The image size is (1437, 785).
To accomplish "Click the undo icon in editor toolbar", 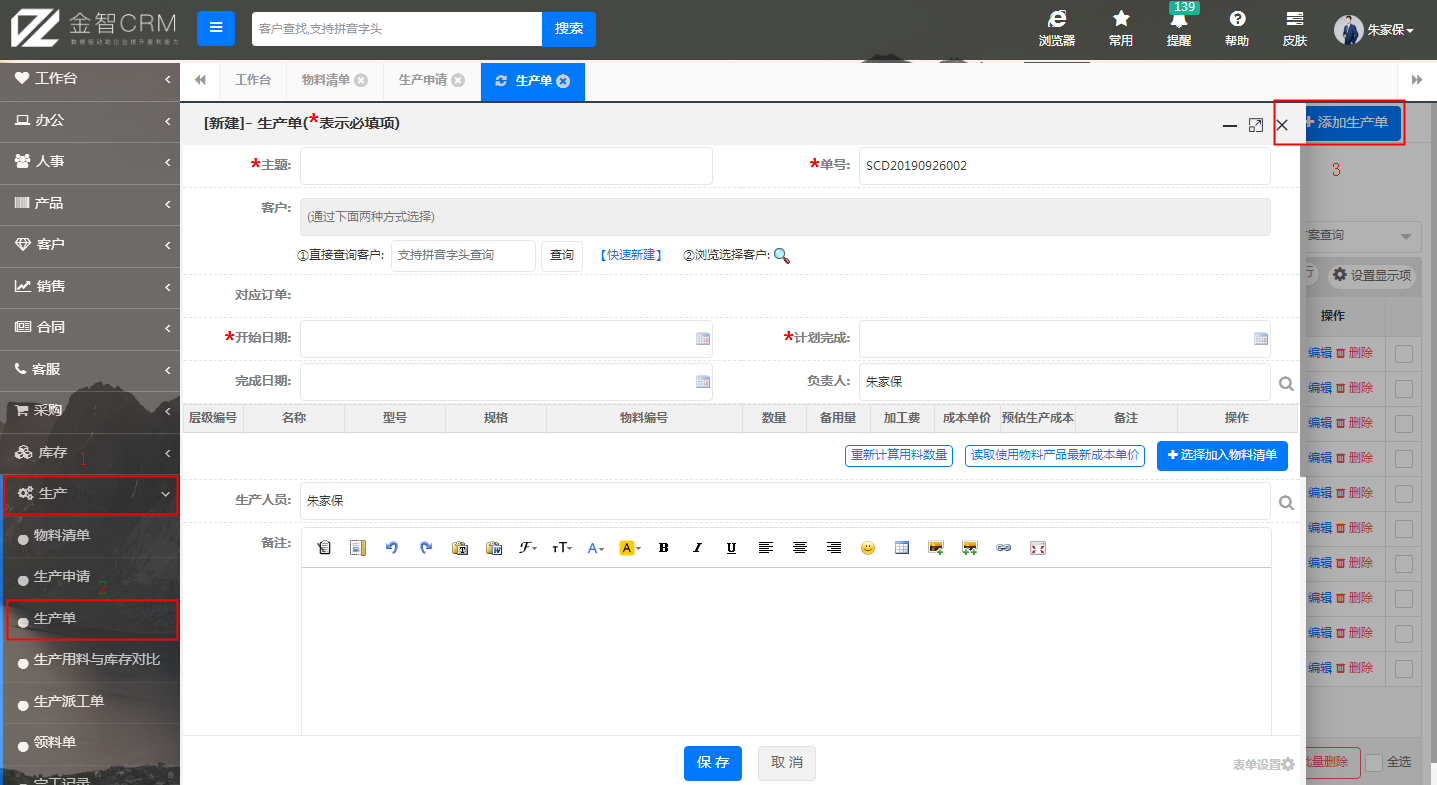I will click(392, 548).
